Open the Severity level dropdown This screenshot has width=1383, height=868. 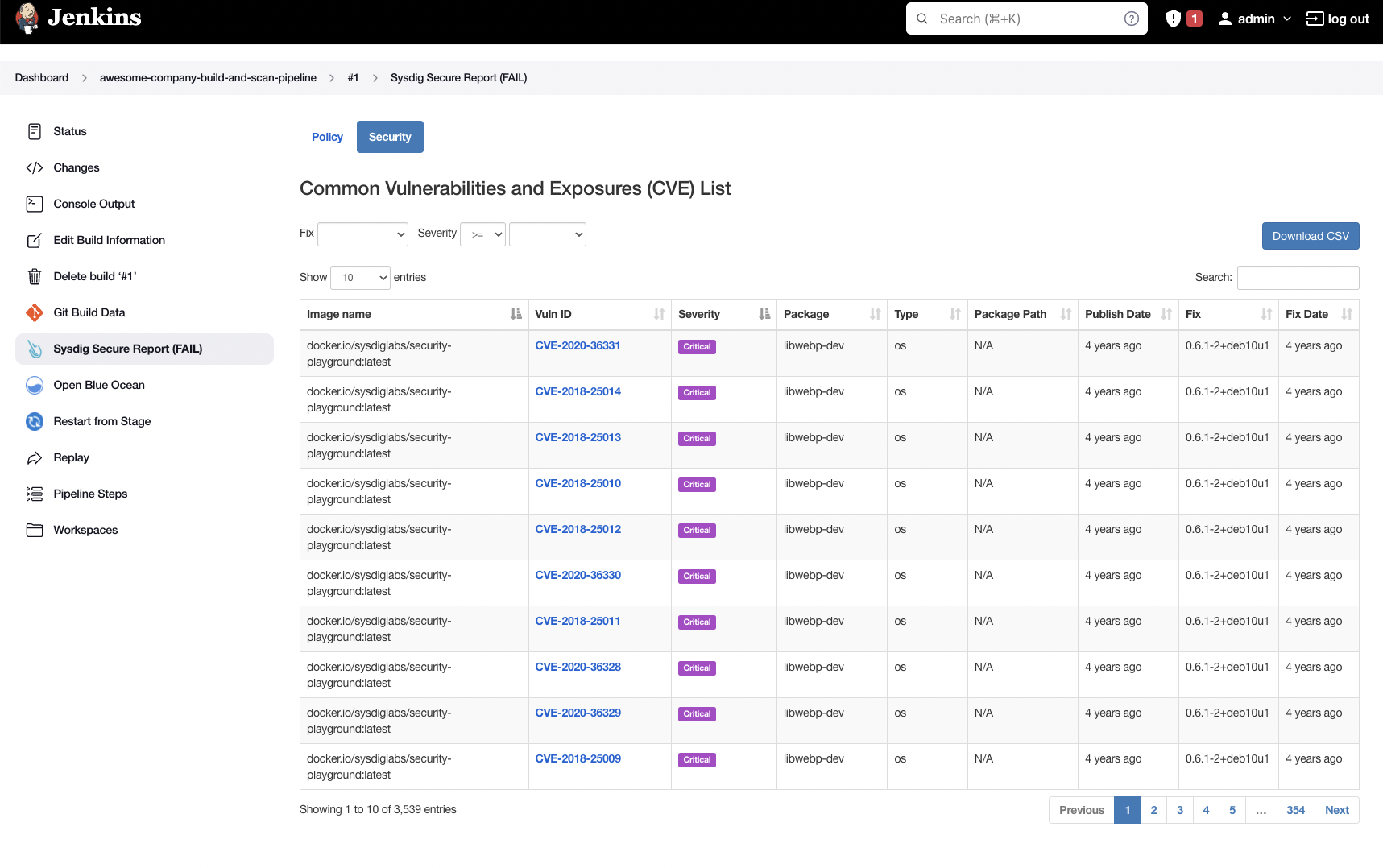click(548, 234)
